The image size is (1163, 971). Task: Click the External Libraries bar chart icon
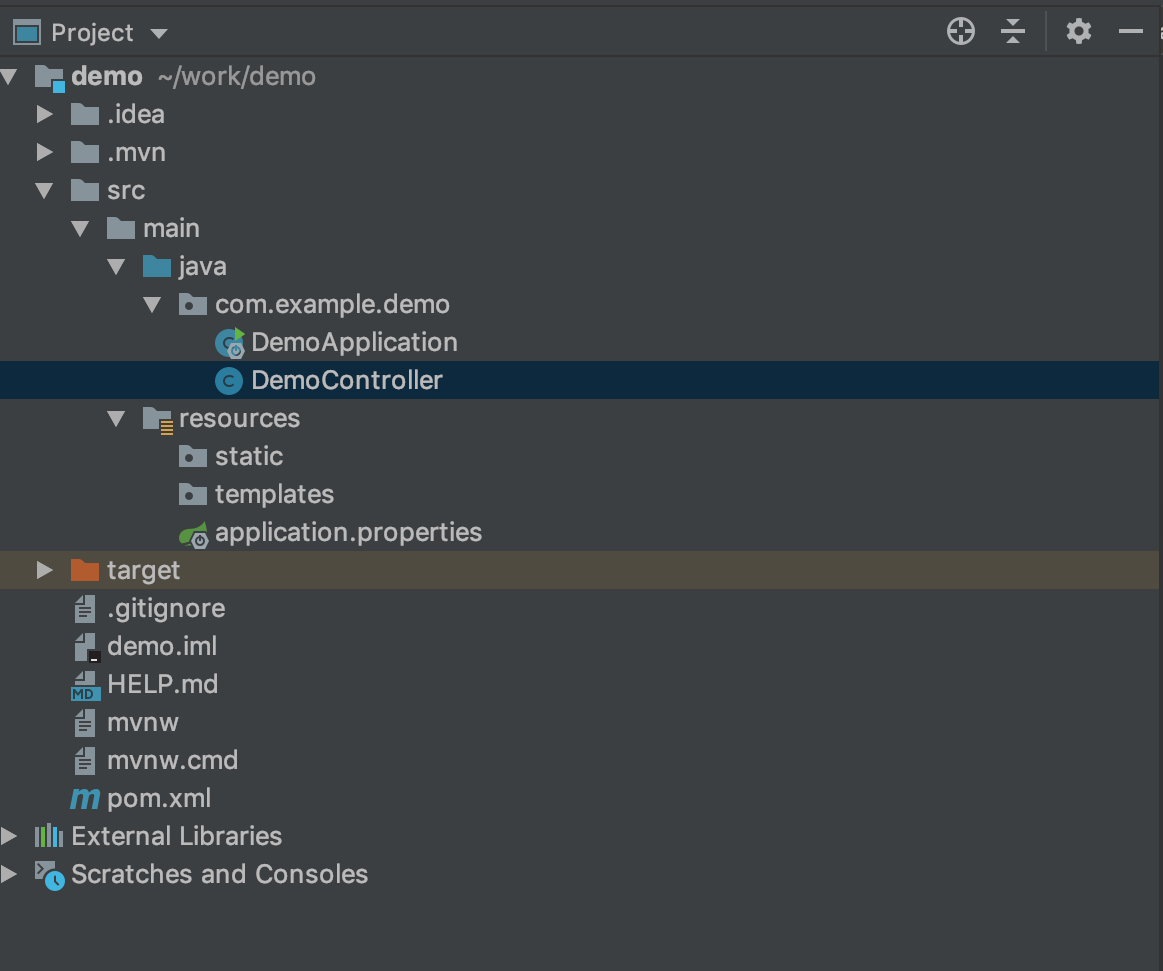[49, 836]
